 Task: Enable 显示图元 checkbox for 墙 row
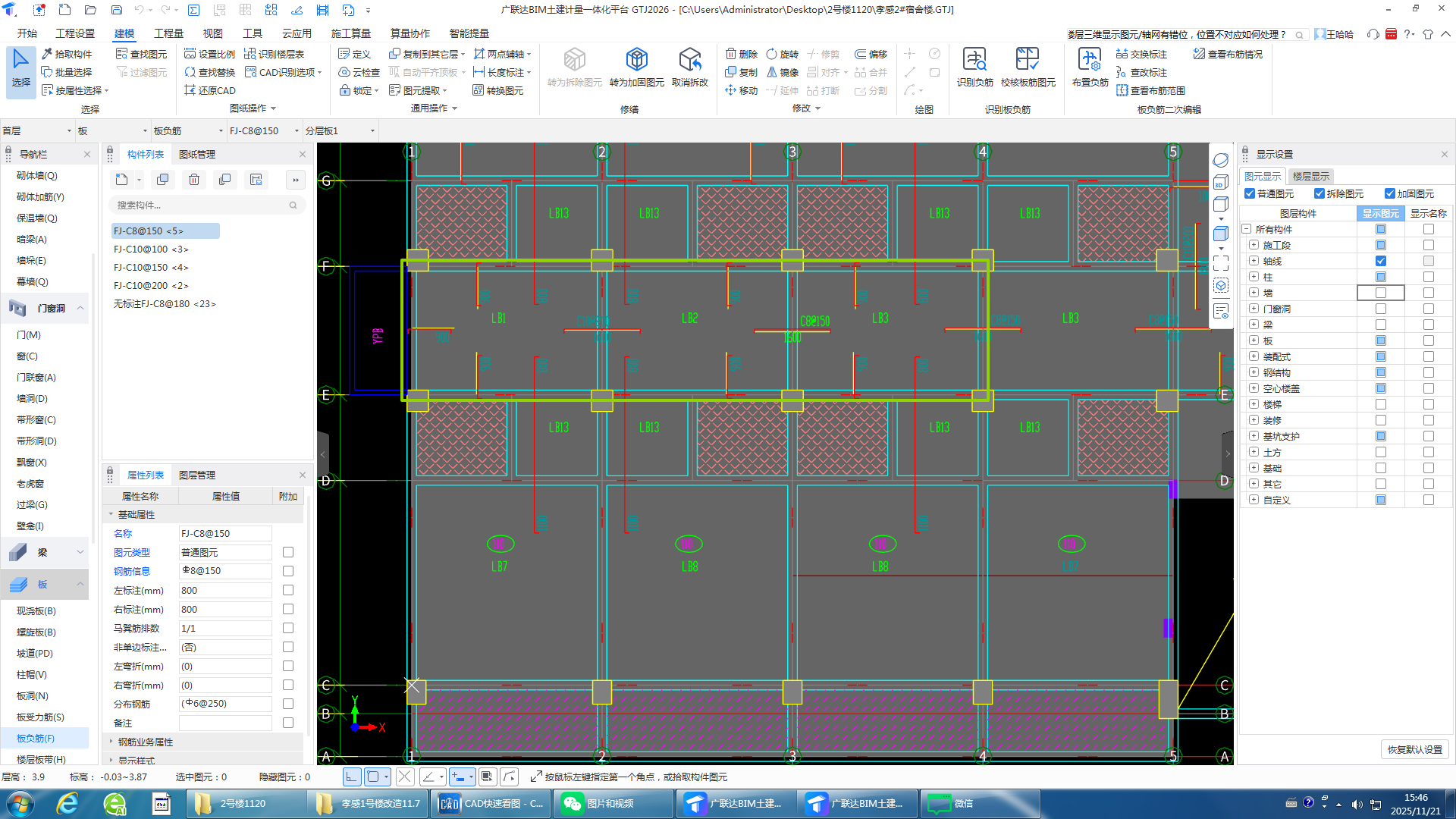(1380, 293)
